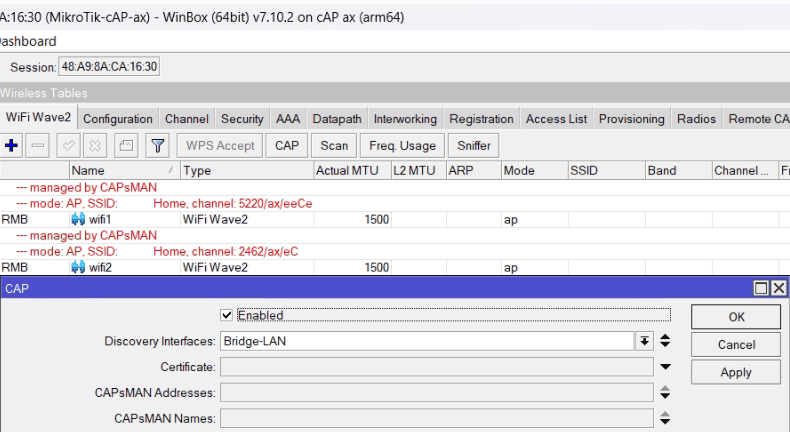Image resolution: width=790 pixels, height=432 pixels.
Task: Open the Interworking tab
Action: 405,119
